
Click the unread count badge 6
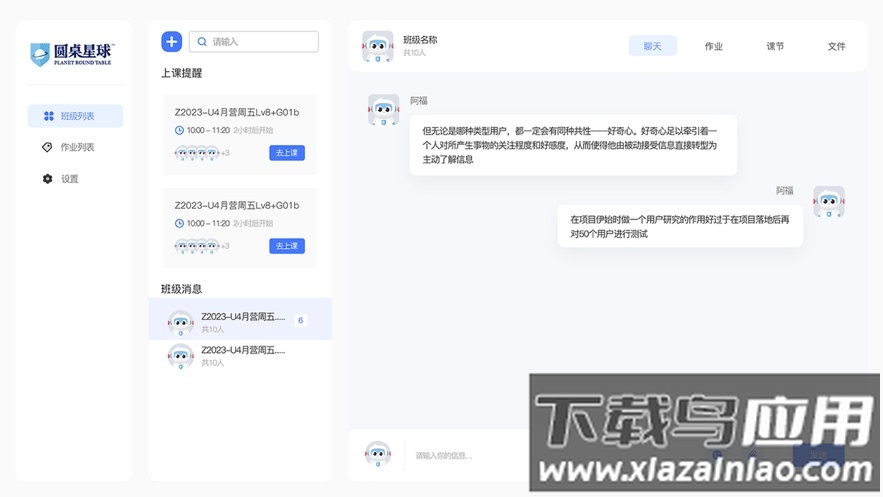(x=301, y=320)
